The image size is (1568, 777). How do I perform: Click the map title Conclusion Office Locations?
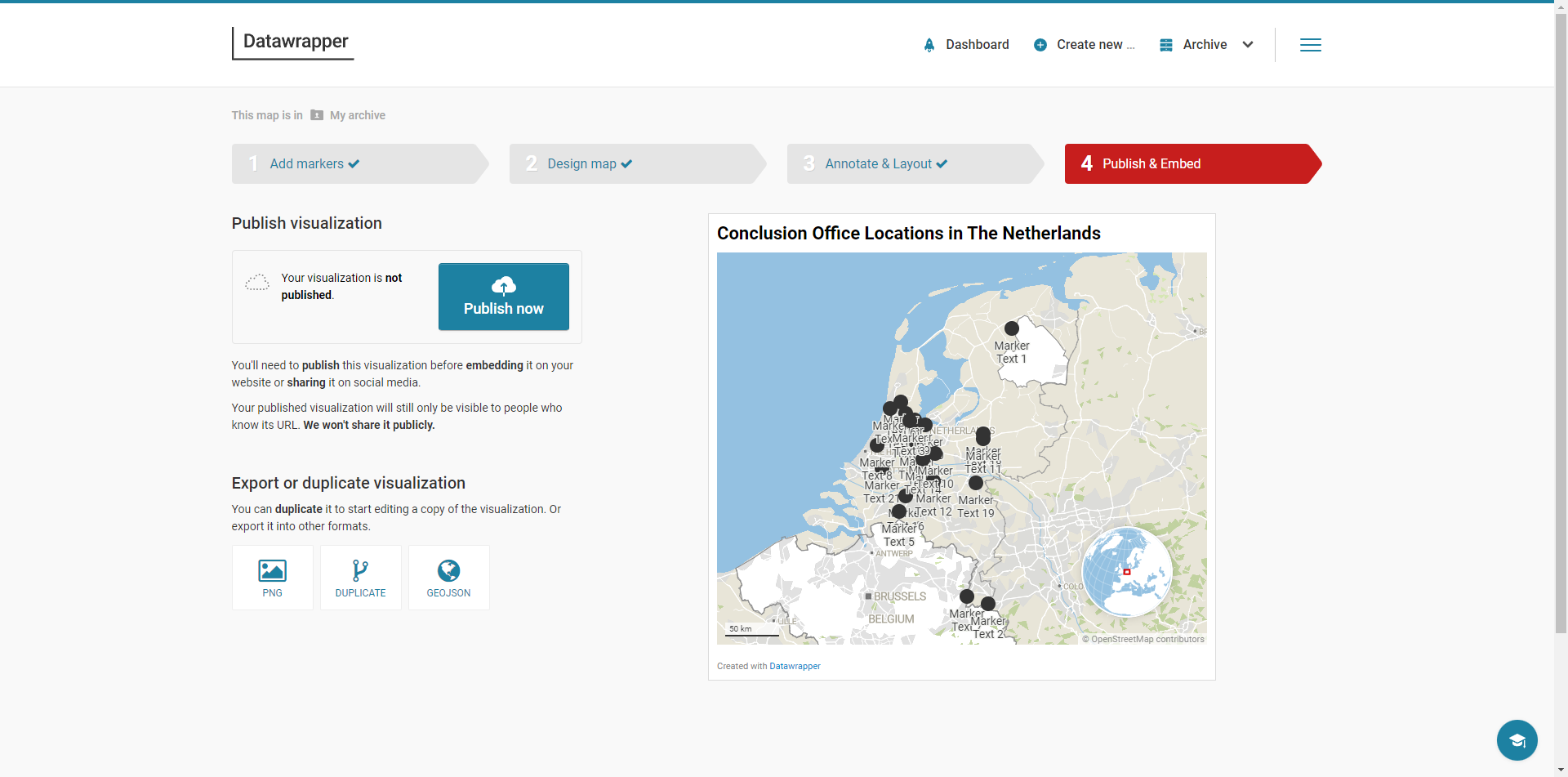909,233
